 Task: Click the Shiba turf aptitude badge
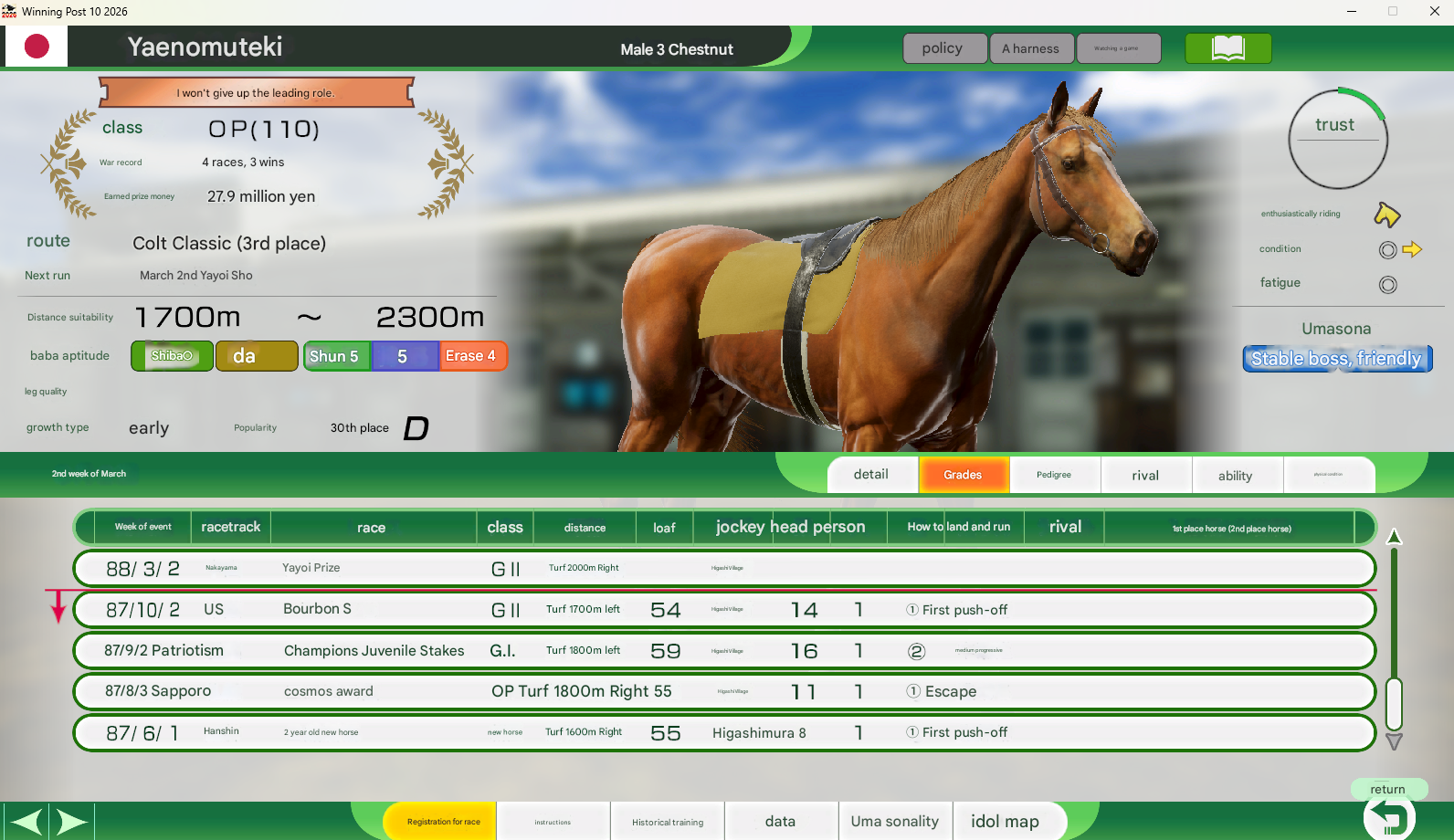[x=172, y=356]
